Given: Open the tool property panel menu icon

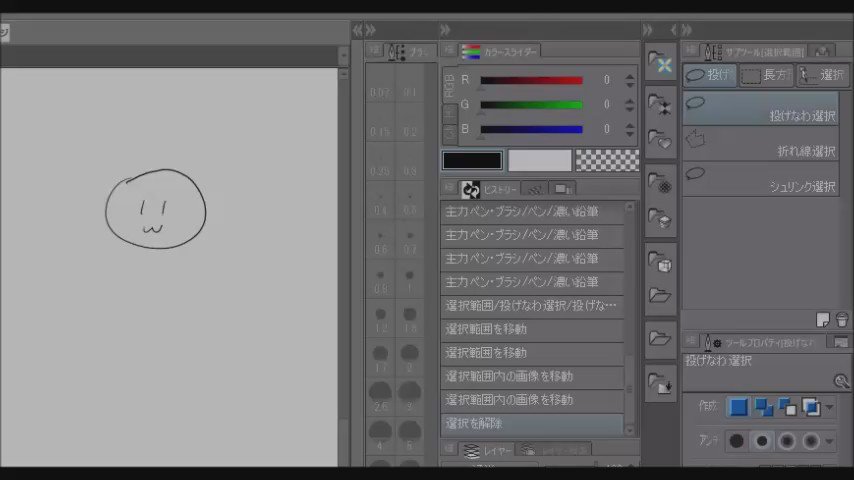Looking at the screenshot, I should [691, 341].
